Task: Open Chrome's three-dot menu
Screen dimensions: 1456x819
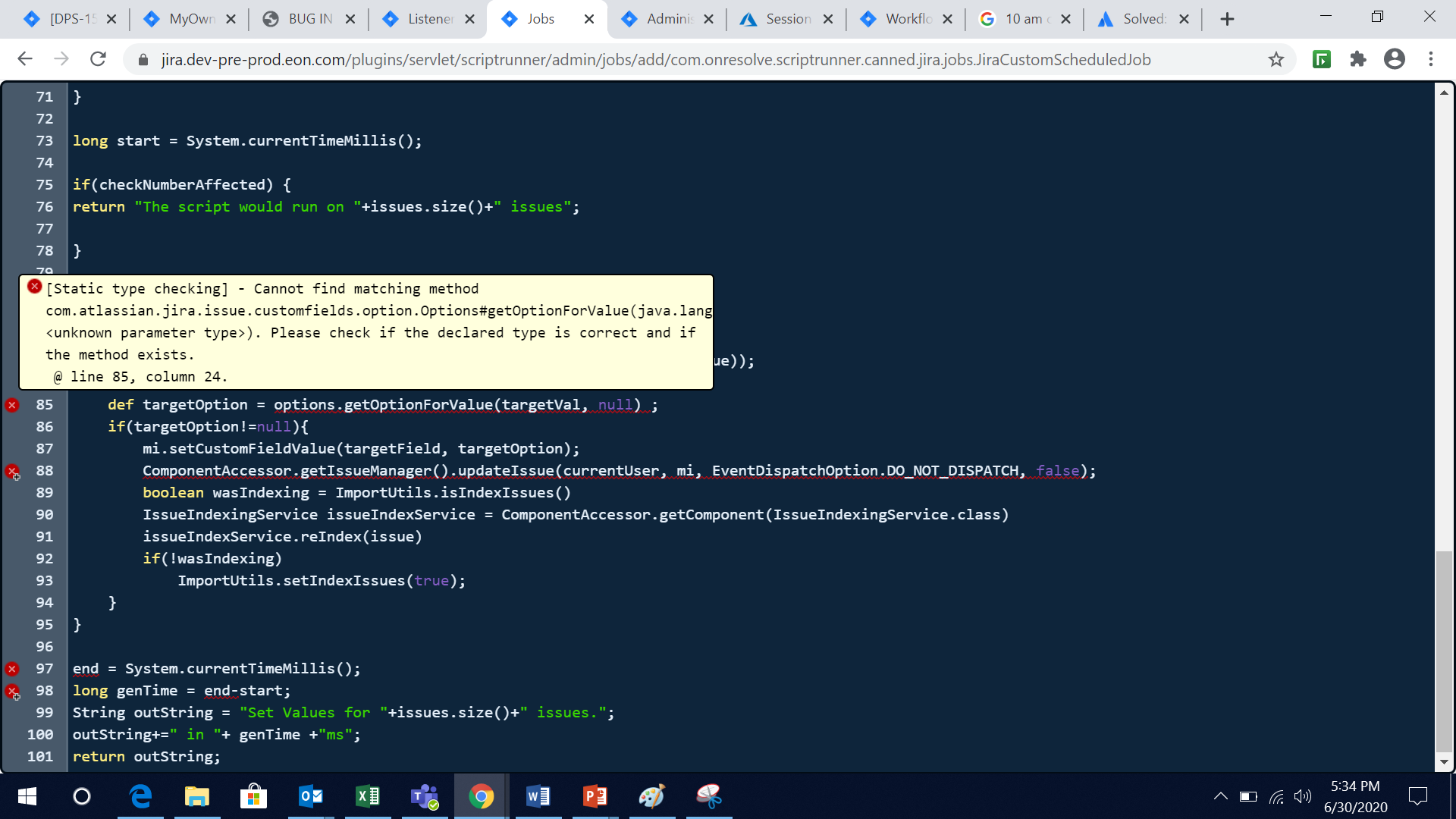Action: point(1431,59)
